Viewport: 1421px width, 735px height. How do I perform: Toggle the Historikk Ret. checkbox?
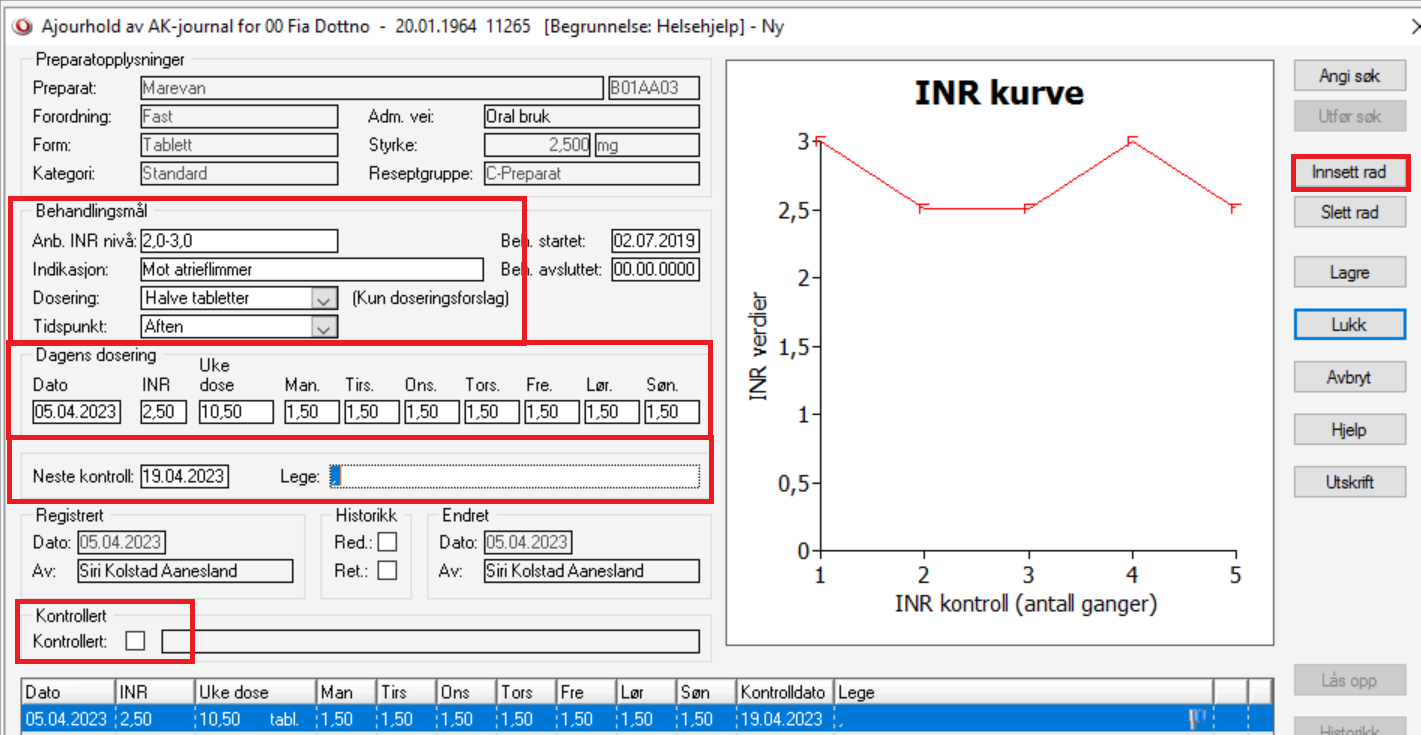coord(387,570)
